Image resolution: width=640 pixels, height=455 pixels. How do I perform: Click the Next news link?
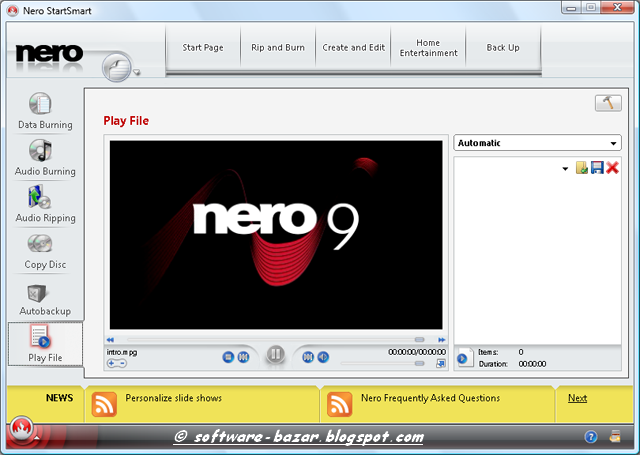(577, 398)
